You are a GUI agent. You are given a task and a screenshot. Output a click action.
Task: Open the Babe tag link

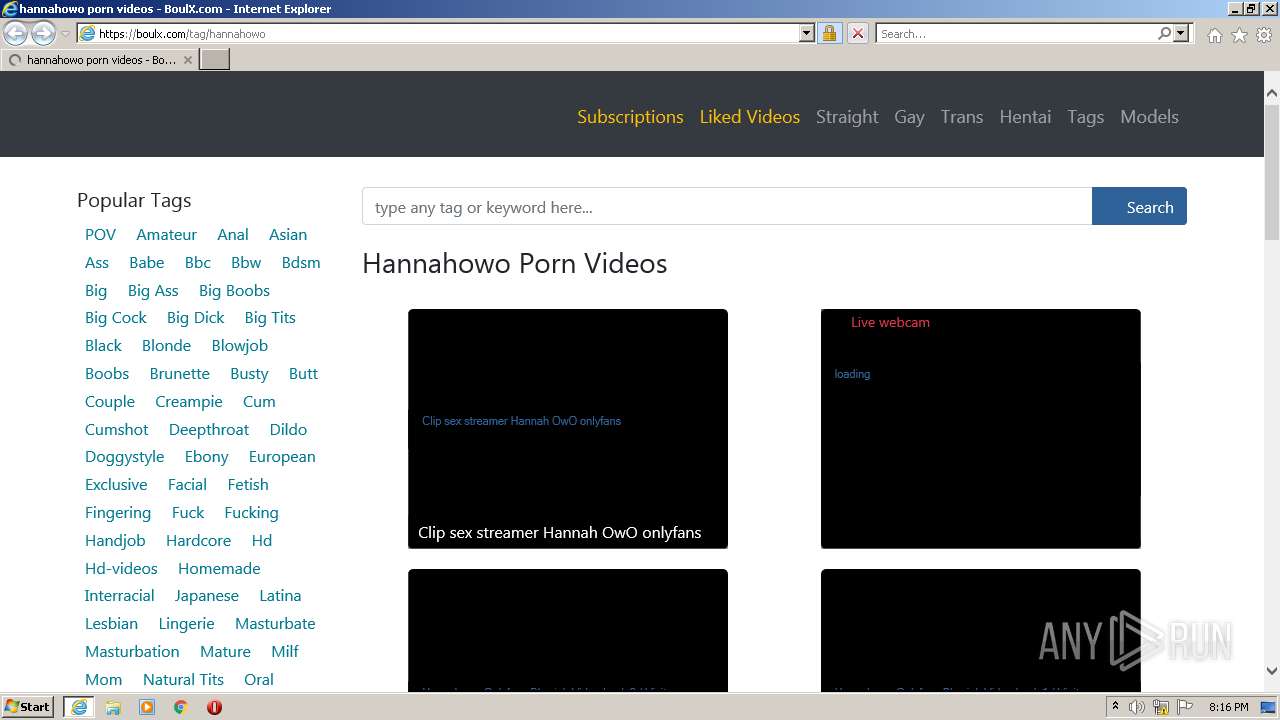pyautogui.click(x=146, y=262)
